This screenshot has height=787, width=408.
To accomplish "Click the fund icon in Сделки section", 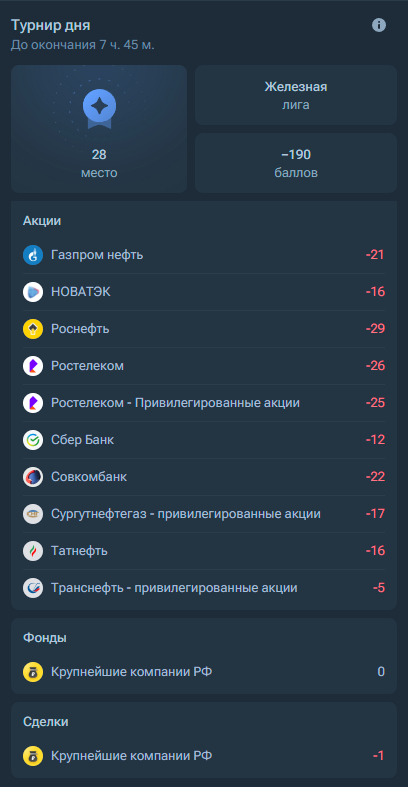I will pyautogui.click(x=33, y=755).
